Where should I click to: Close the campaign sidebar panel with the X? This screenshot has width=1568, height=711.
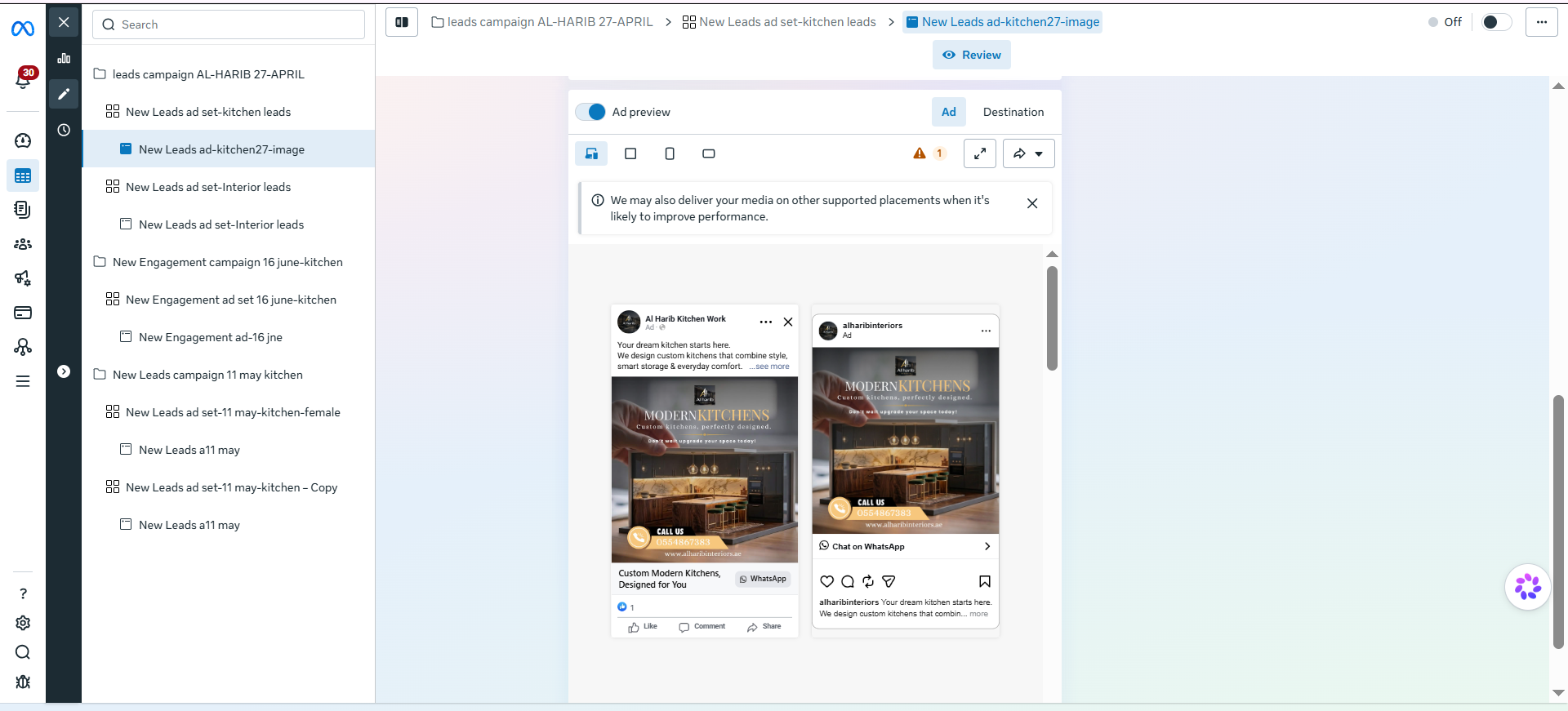[64, 22]
